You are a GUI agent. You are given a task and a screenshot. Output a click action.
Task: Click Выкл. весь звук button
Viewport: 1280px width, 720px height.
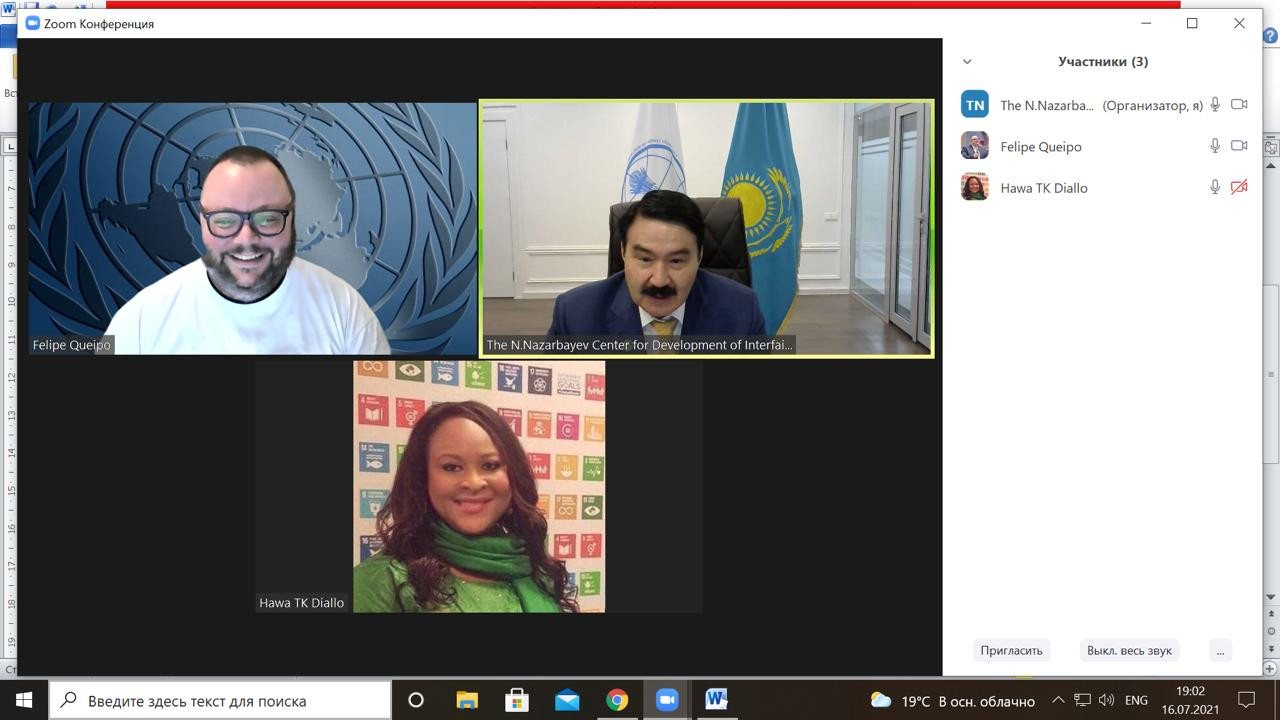click(1129, 650)
